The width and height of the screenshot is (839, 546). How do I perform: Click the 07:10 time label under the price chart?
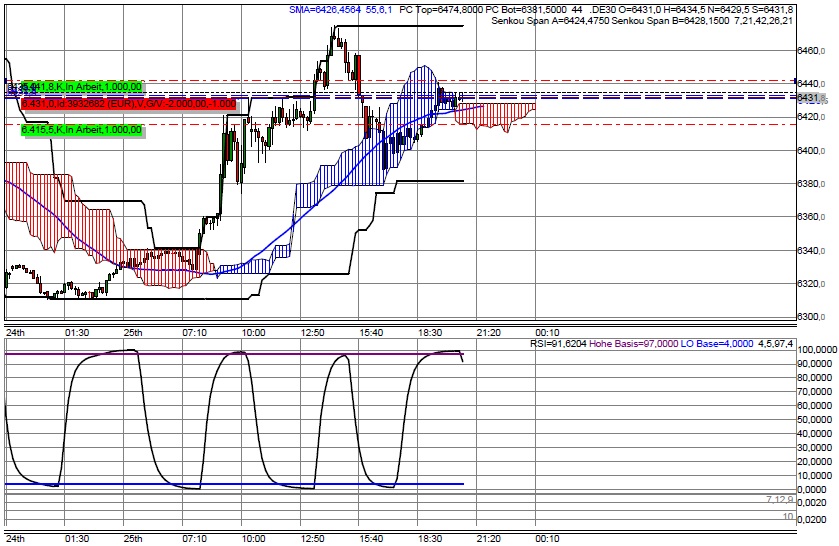click(x=195, y=332)
